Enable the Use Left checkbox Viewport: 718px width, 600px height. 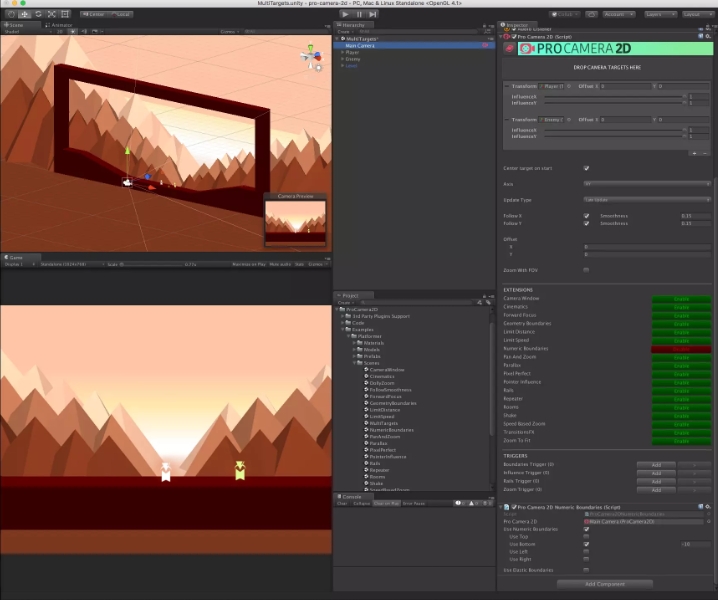(x=586, y=551)
